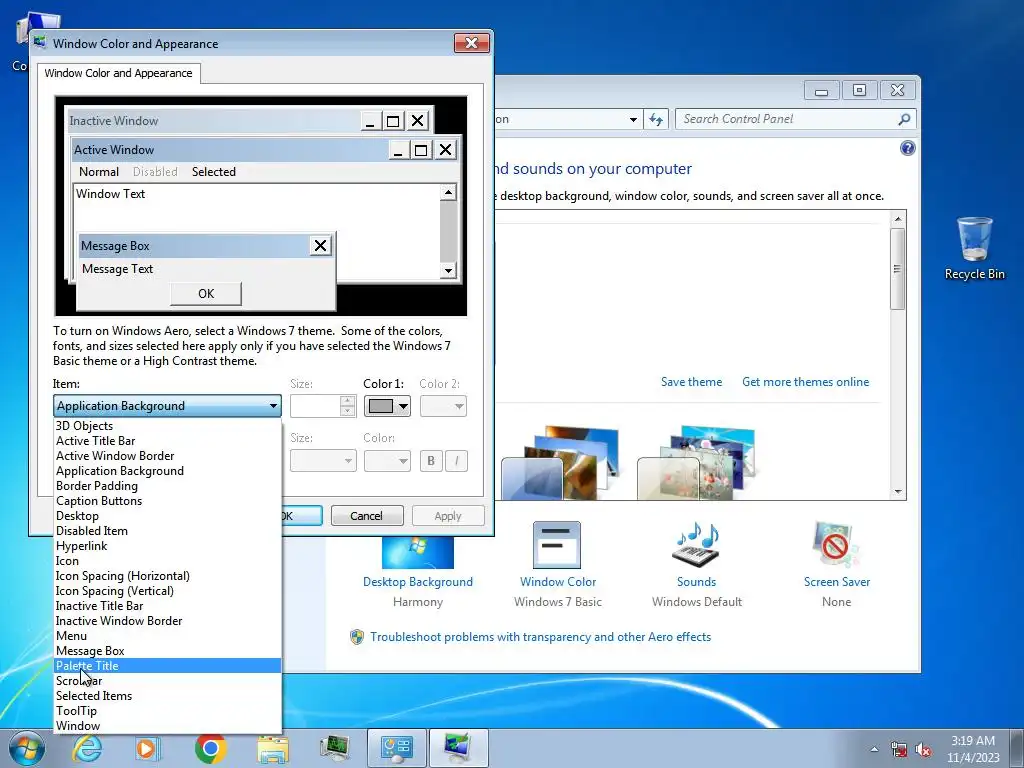Open Desktop Background settings icon
Image resolution: width=1024 pixels, height=768 pixels.
418,552
